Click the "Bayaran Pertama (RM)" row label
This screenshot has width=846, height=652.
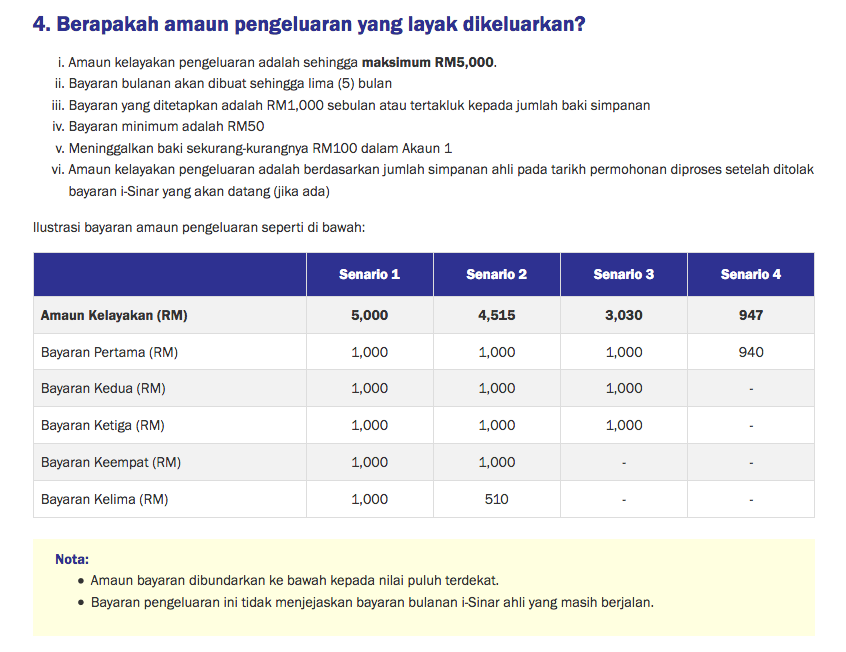tap(109, 352)
